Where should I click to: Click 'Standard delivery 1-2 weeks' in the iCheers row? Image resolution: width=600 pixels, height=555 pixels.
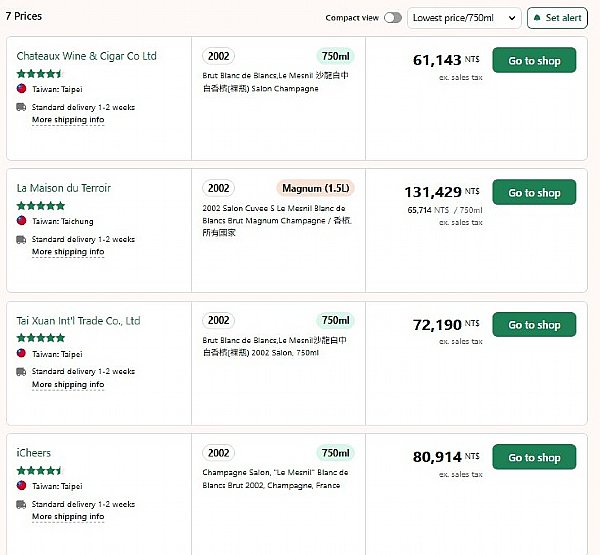click(x=83, y=504)
